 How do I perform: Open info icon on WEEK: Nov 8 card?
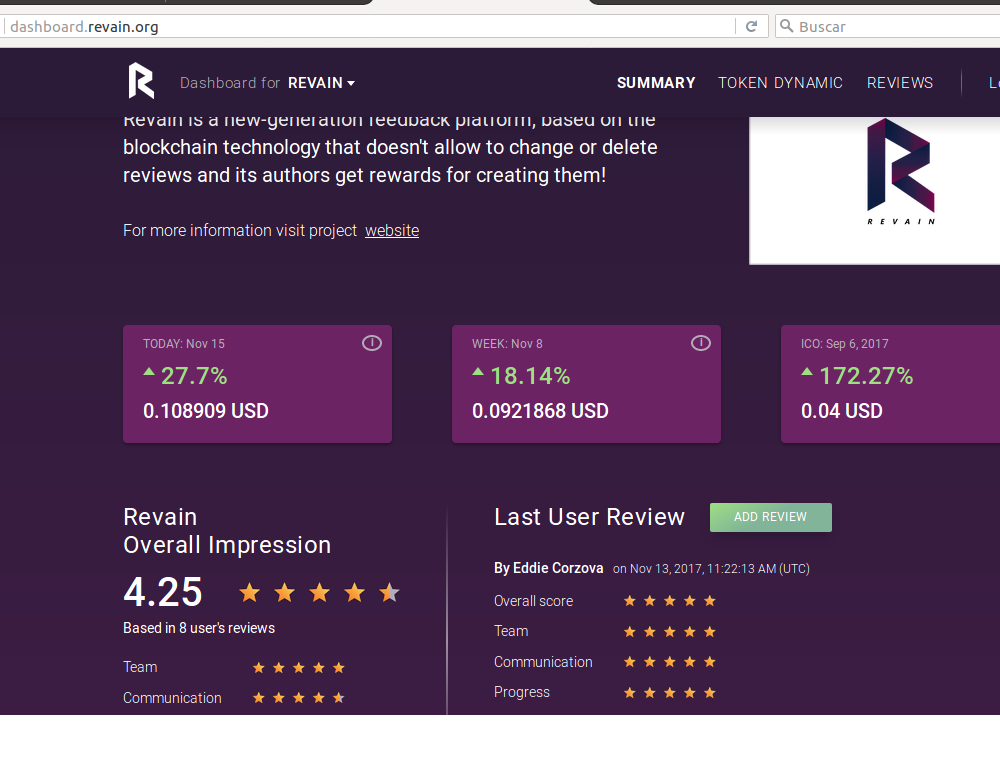click(x=701, y=343)
